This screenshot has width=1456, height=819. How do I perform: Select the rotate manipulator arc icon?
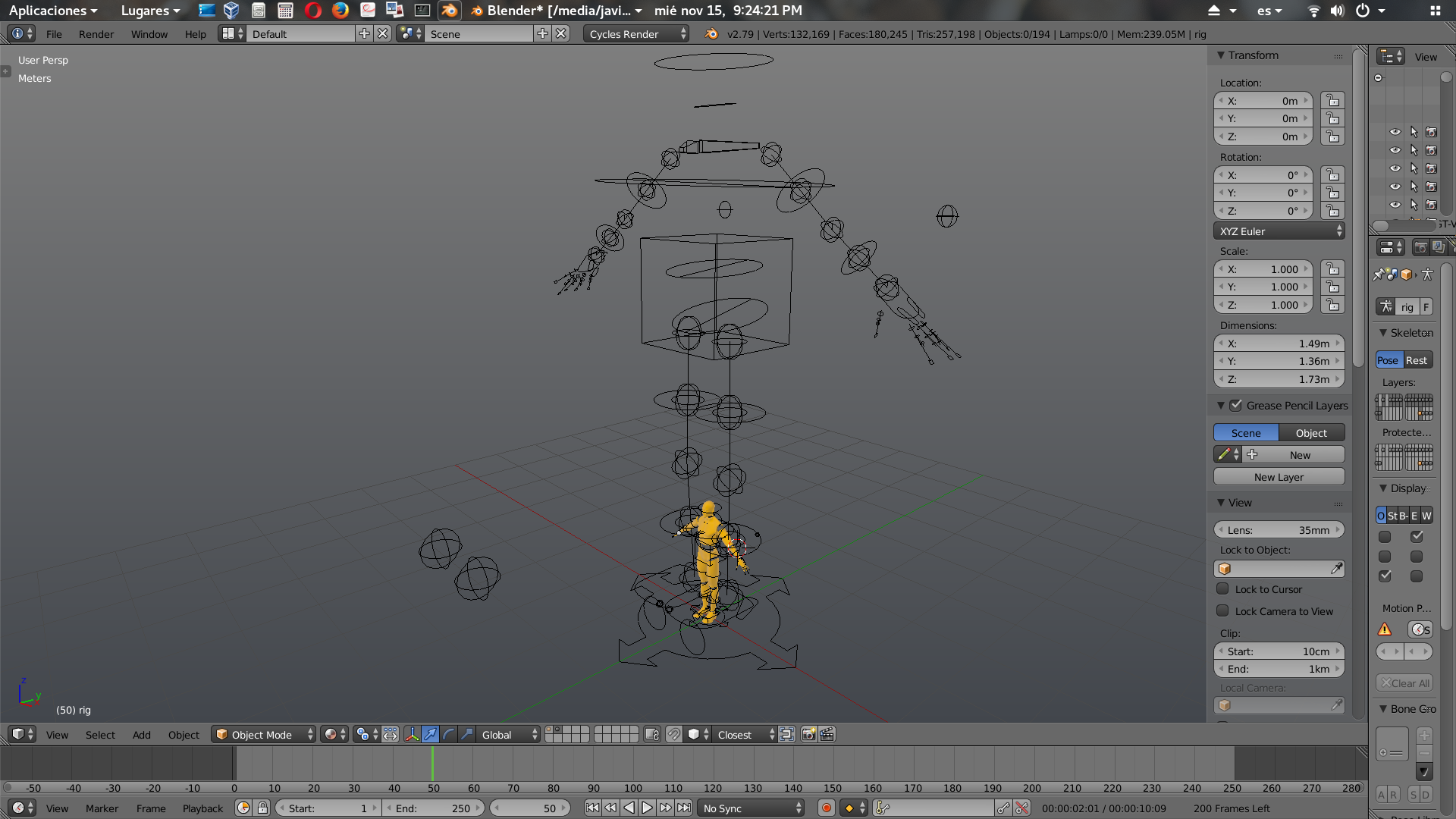tap(448, 734)
